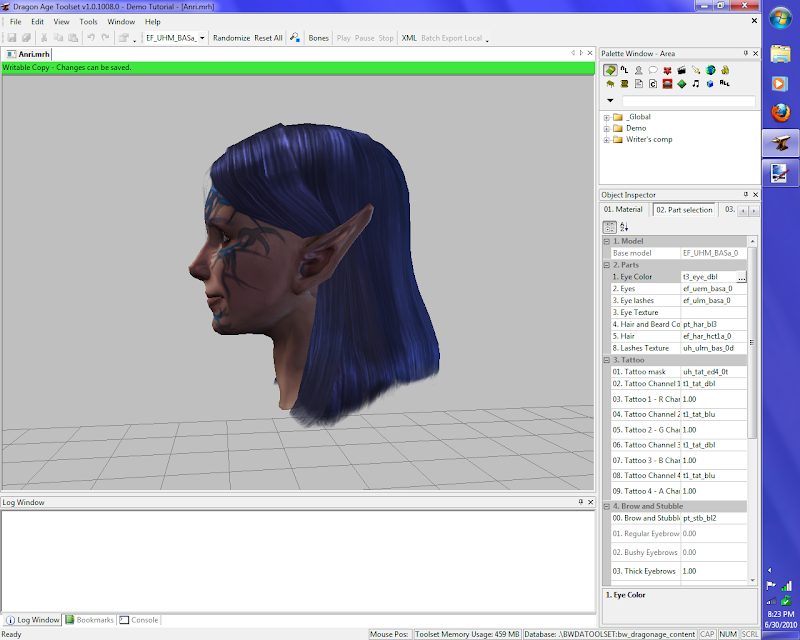Switch to the 01. Material tab
The height and width of the screenshot is (640, 800).
click(624, 210)
